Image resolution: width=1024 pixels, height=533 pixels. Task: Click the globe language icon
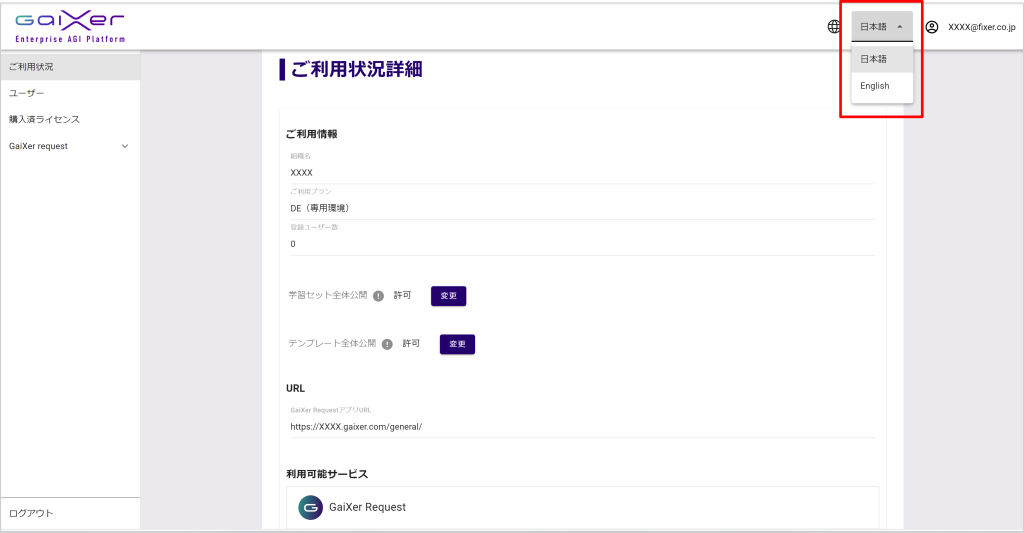coord(834,27)
